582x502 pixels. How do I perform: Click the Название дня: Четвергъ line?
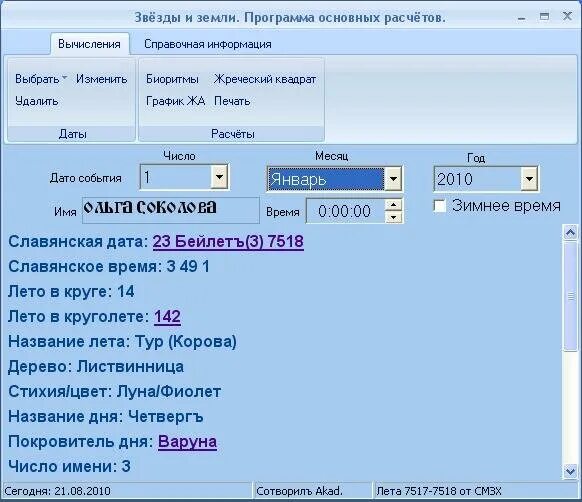(106, 417)
